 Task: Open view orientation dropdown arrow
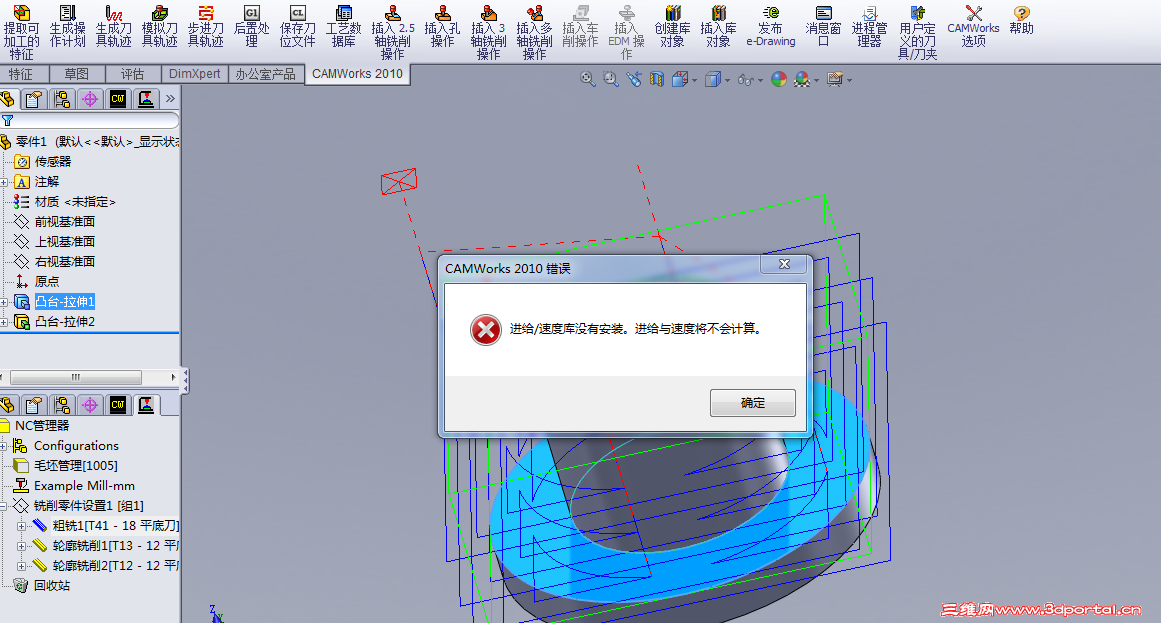[x=694, y=80]
